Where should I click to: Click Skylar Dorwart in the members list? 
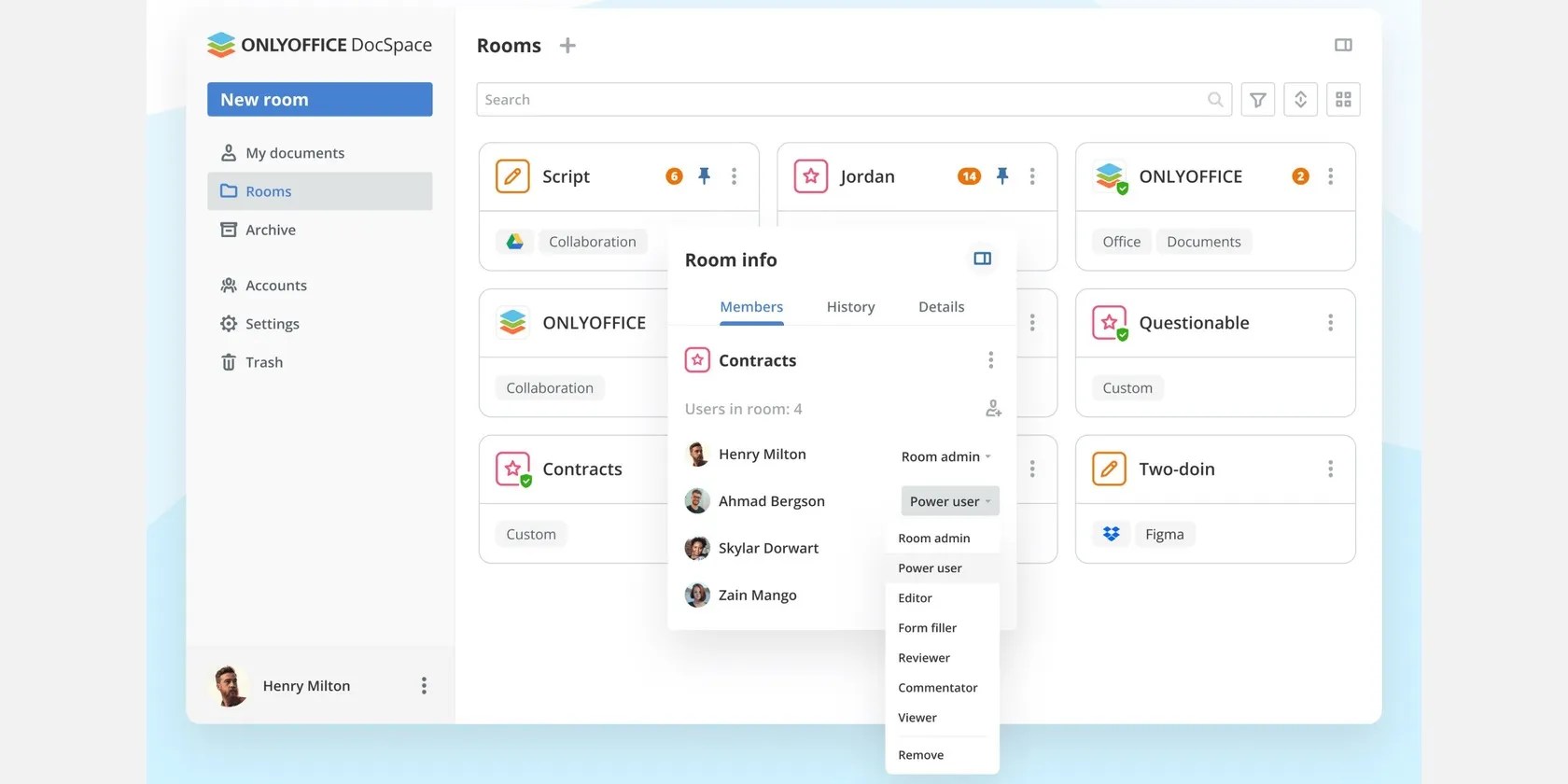tap(768, 549)
